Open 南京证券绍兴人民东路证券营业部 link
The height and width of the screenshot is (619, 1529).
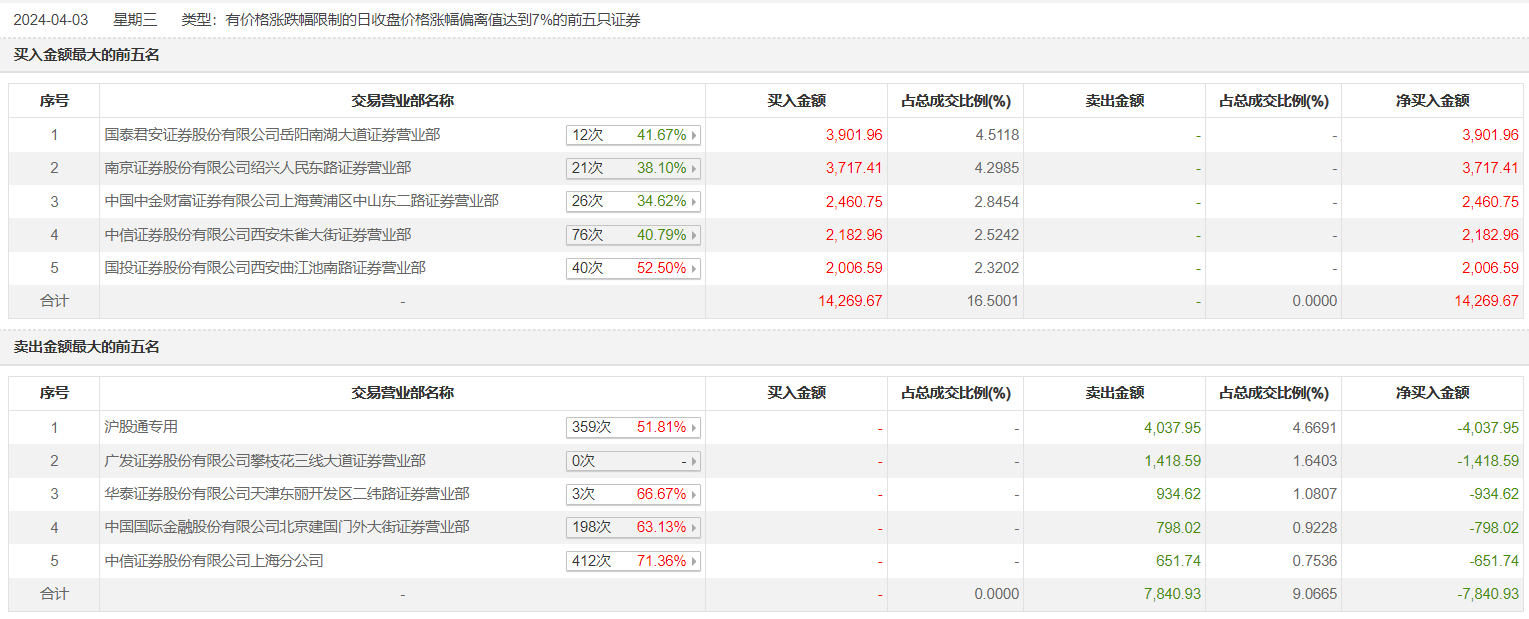(x=258, y=168)
